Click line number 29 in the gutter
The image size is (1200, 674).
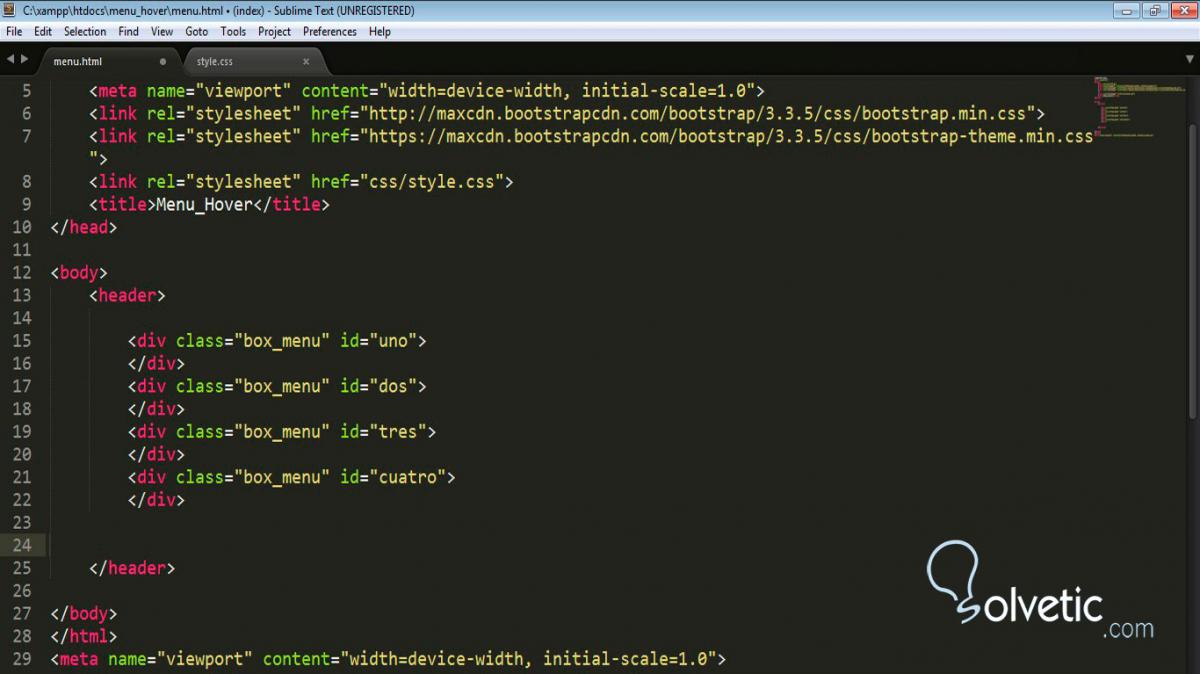click(22, 659)
